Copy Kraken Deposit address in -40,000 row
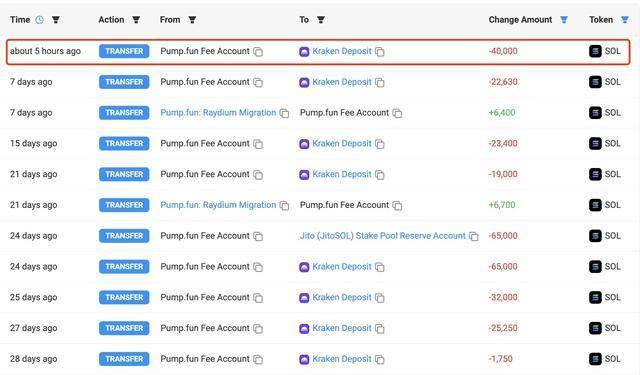 [380, 51]
